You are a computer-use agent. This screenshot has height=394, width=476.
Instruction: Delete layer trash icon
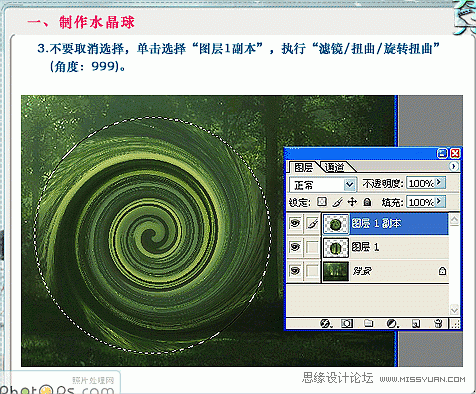click(438, 323)
